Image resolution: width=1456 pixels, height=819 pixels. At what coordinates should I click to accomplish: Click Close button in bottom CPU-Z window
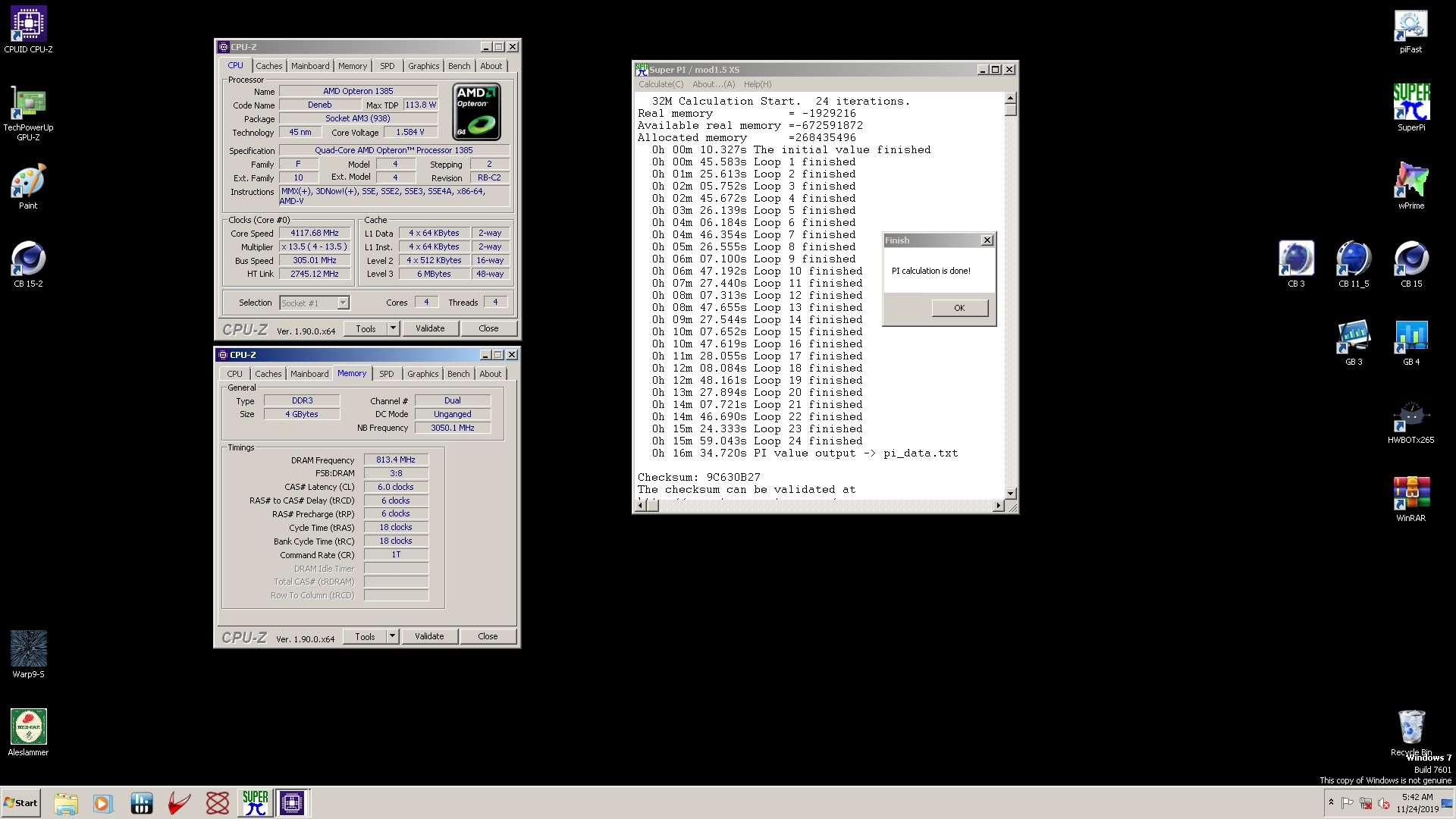(488, 636)
